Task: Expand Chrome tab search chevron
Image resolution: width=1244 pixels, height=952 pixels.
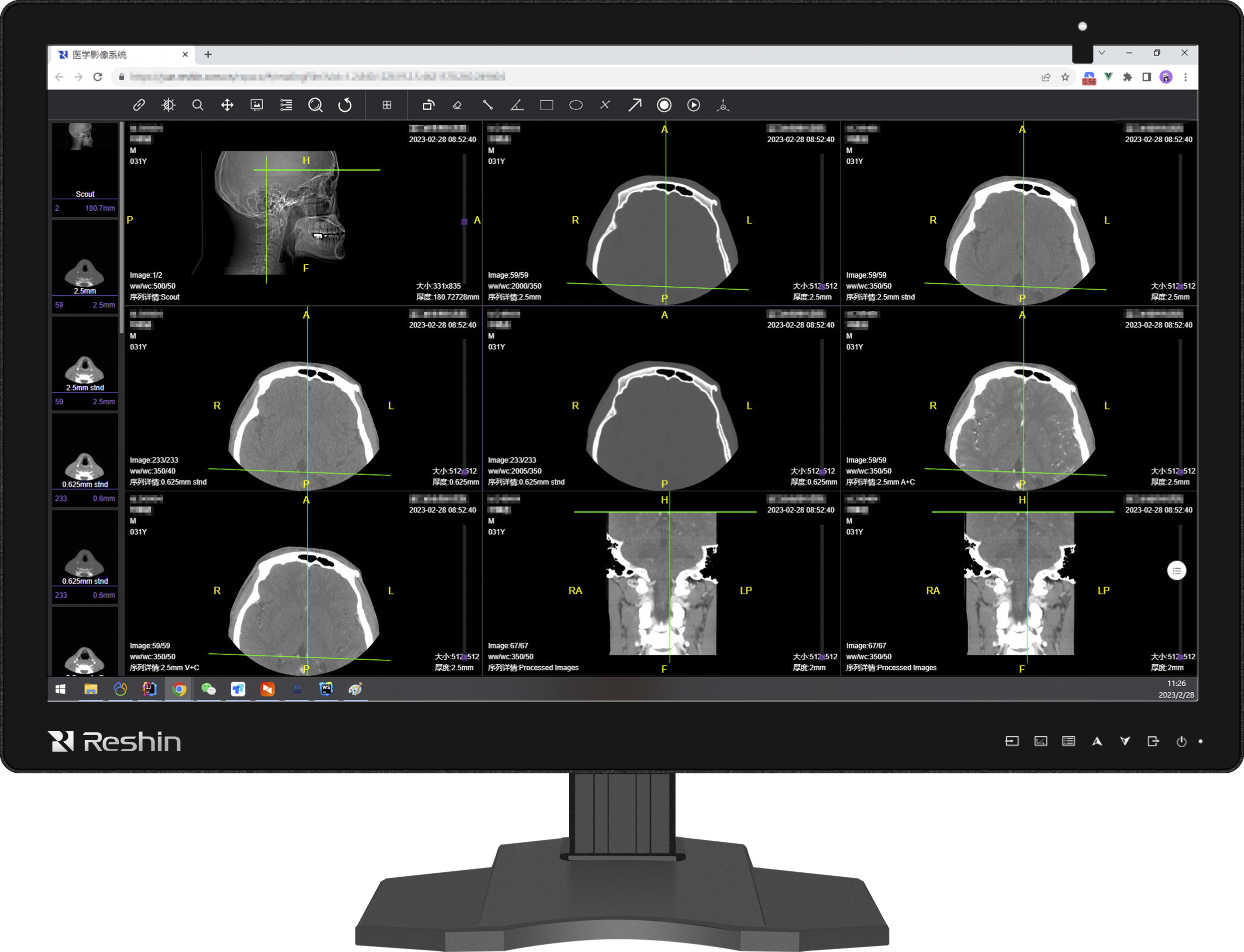Action: pyautogui.click(x=1101, y=53)
